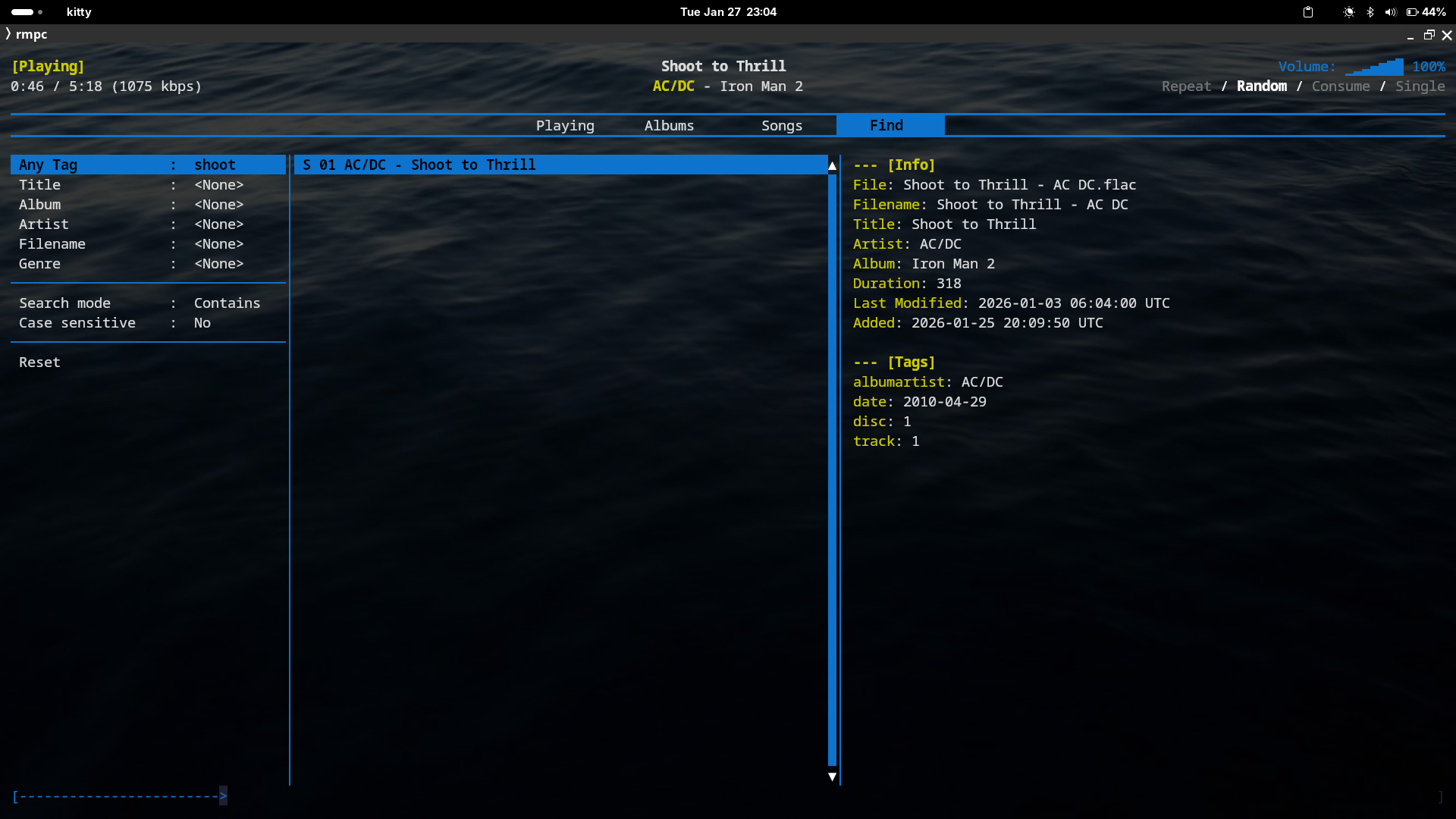Click the Any Tag search field containing shoot
Image resolution: width=1456 pixels, height=819 pixels.
(148, 165)
